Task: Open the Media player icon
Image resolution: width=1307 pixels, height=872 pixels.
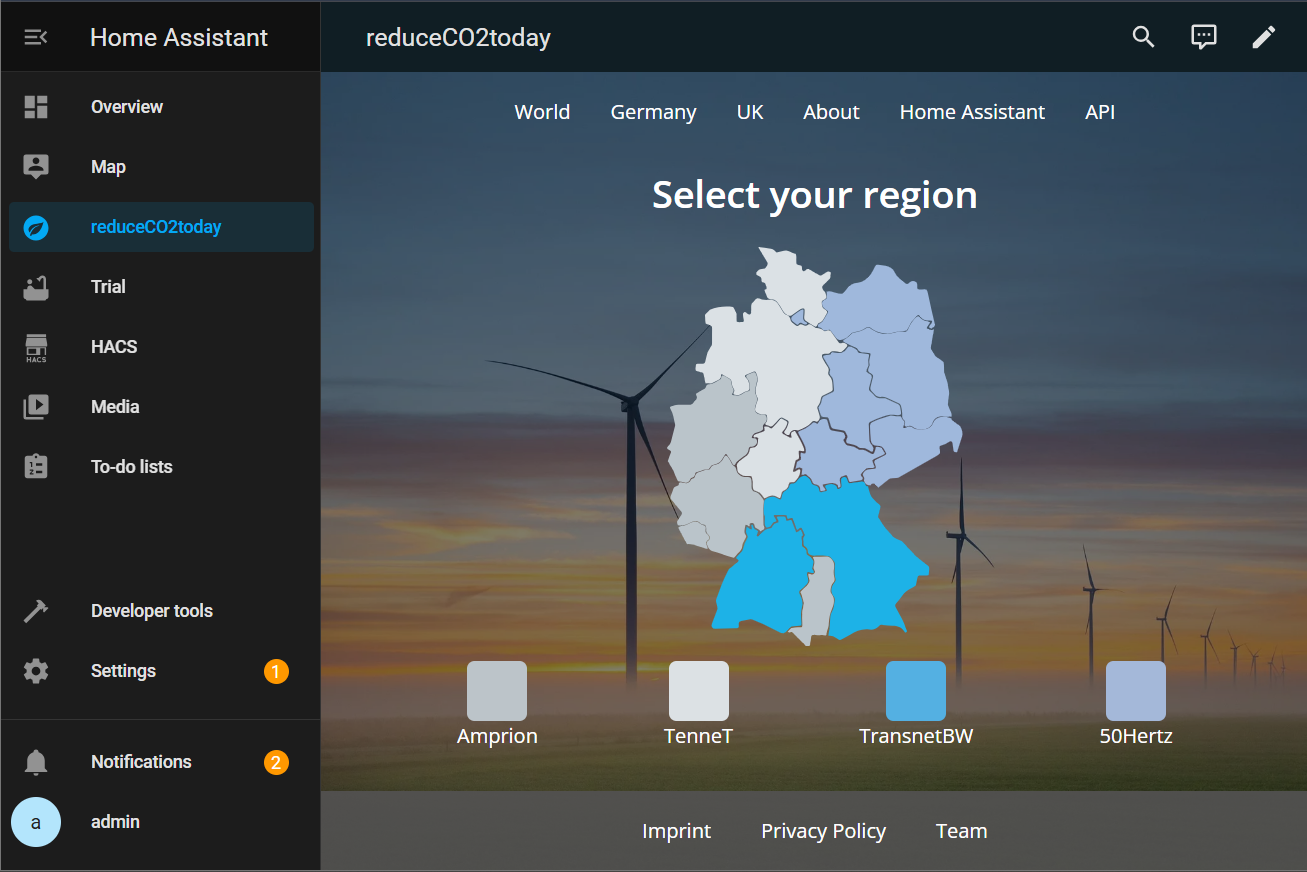Action: [x=36, y=407]
